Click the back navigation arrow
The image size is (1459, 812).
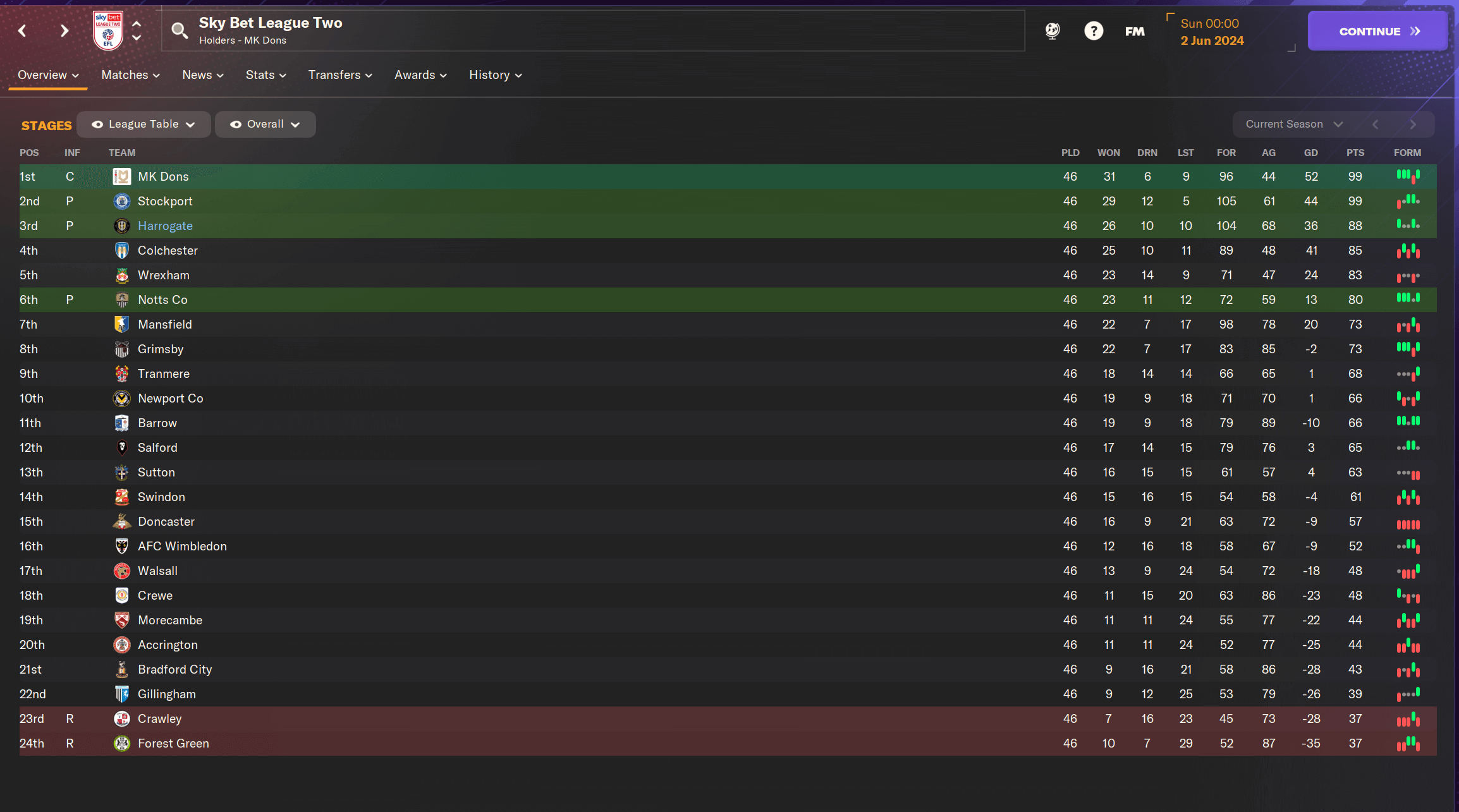pyautogui.click(x=23, y=30)
